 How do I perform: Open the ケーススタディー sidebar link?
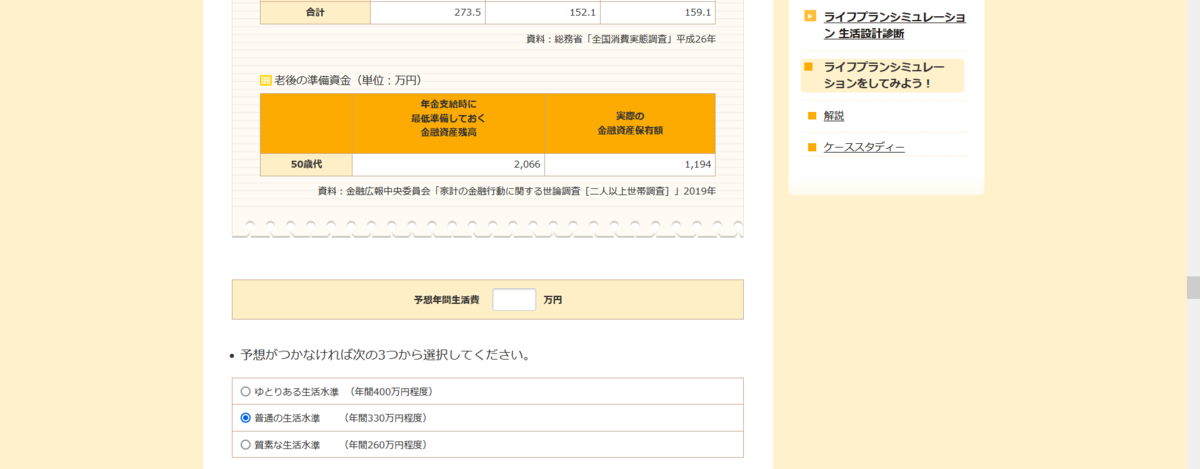coord(864,147)
